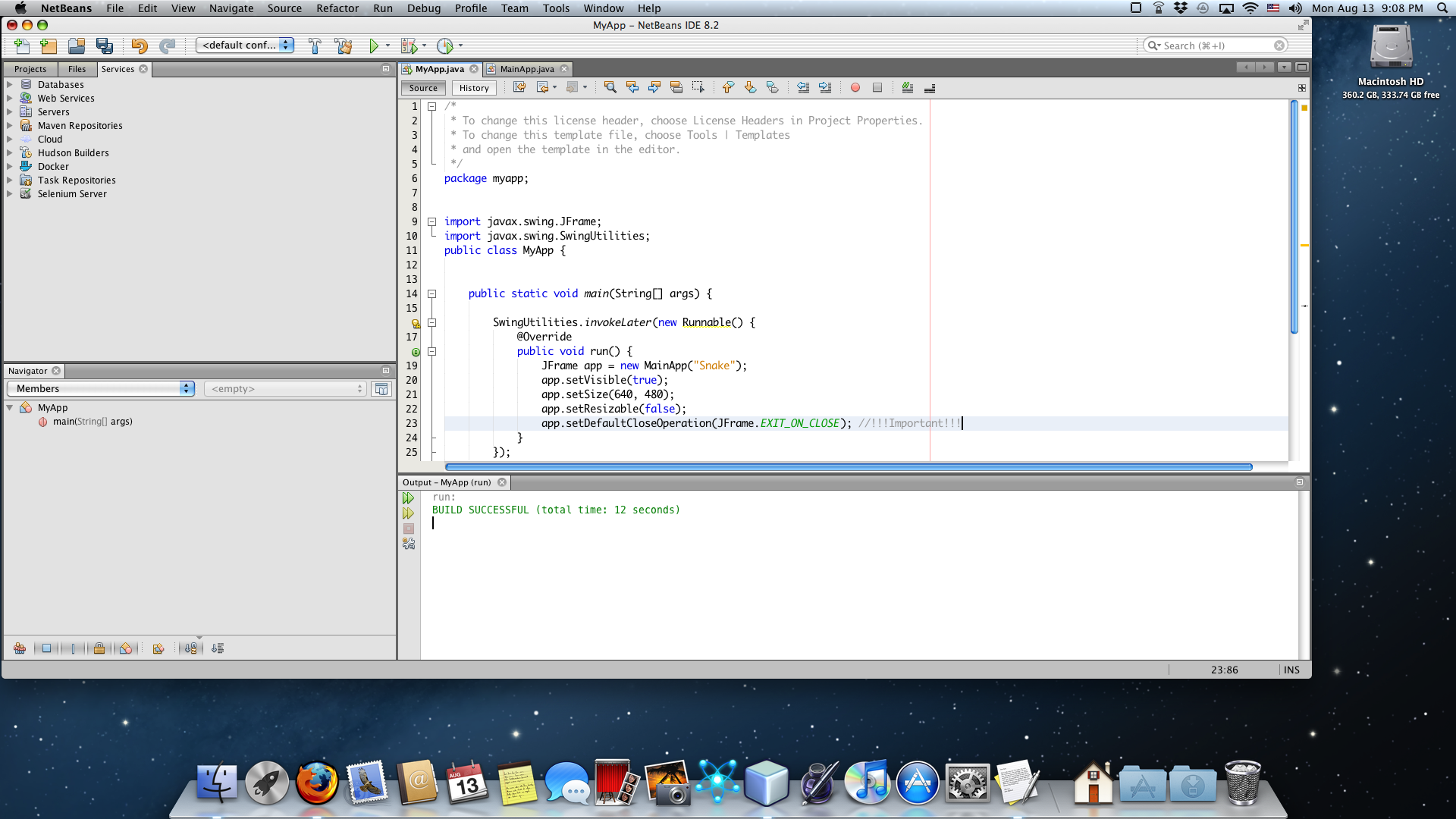Toggle Highlight Search in editor toolbar
The image size is (1456, 819).
pyautogui.click(x=676, y=87)
